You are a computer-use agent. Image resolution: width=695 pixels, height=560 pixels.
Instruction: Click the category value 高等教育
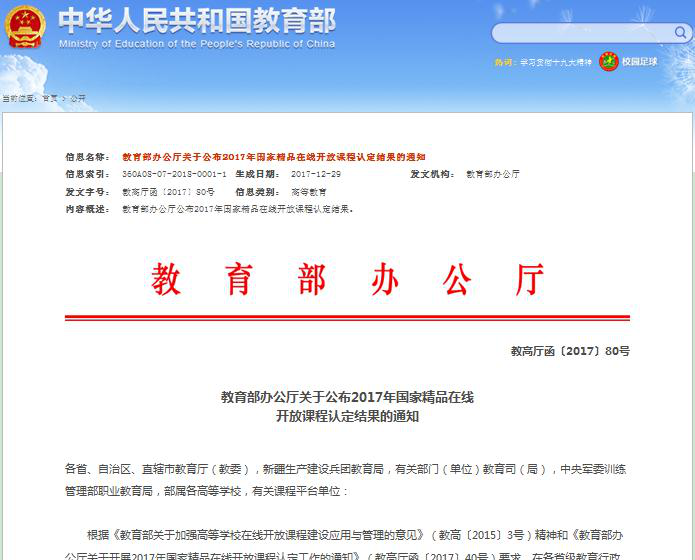tap(309, 192)
